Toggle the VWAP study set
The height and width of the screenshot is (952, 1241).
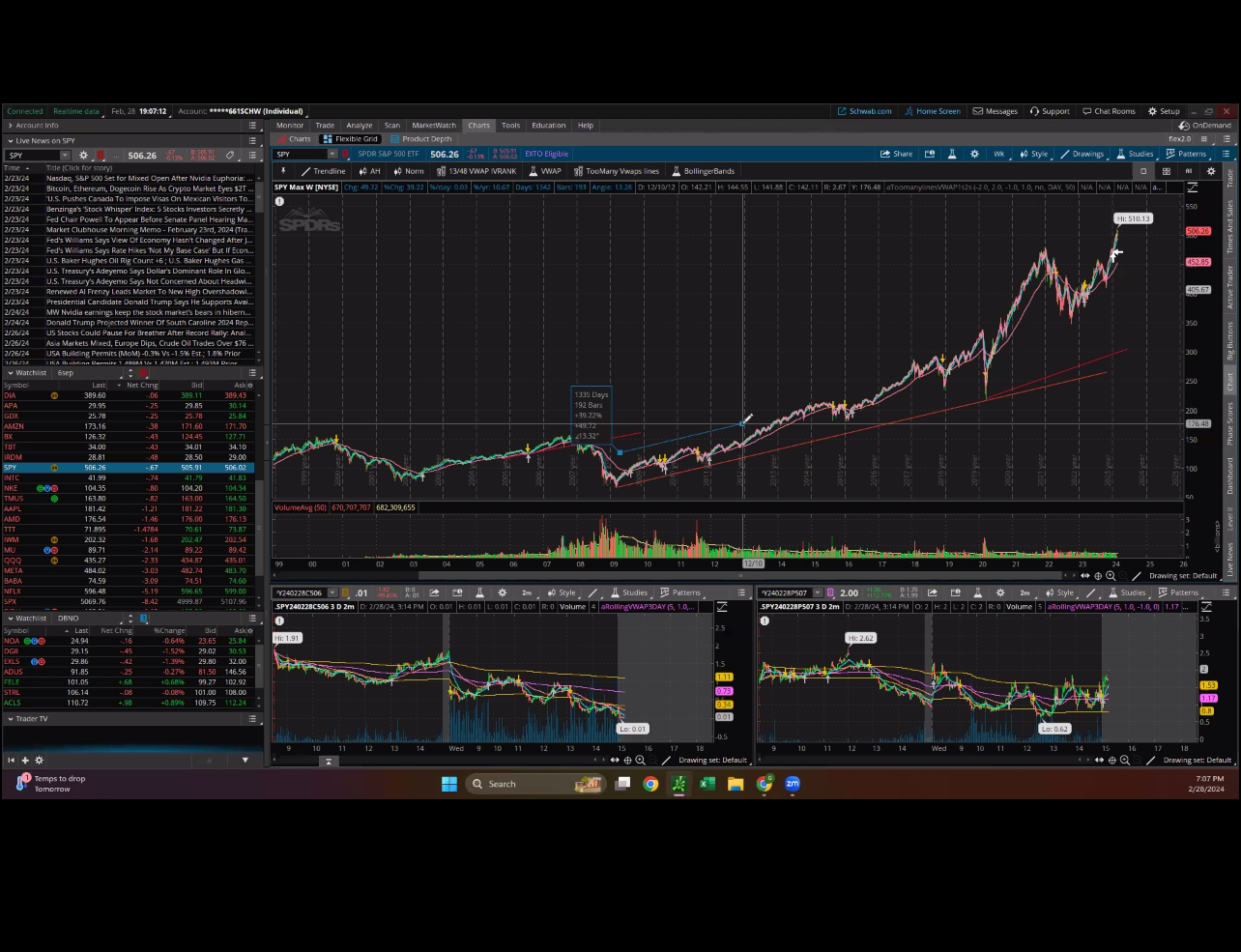[x=545, y=171]
